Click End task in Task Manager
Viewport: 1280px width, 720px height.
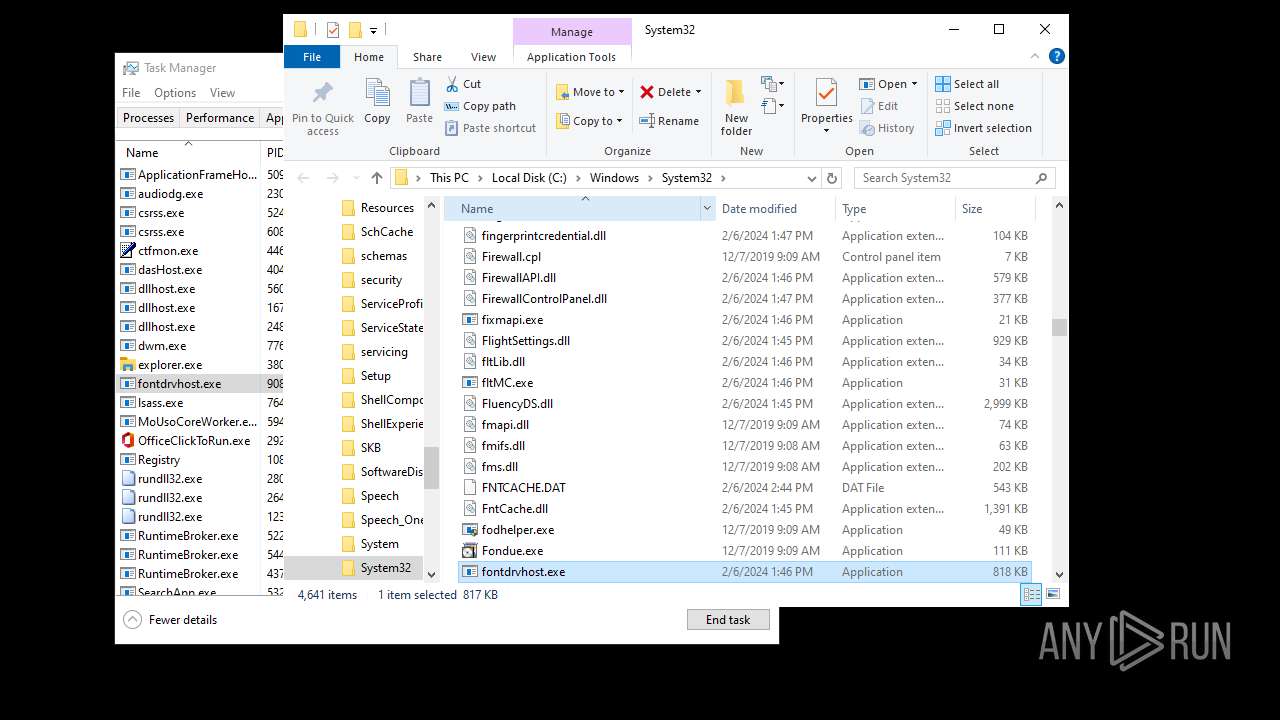click(728, 620)
